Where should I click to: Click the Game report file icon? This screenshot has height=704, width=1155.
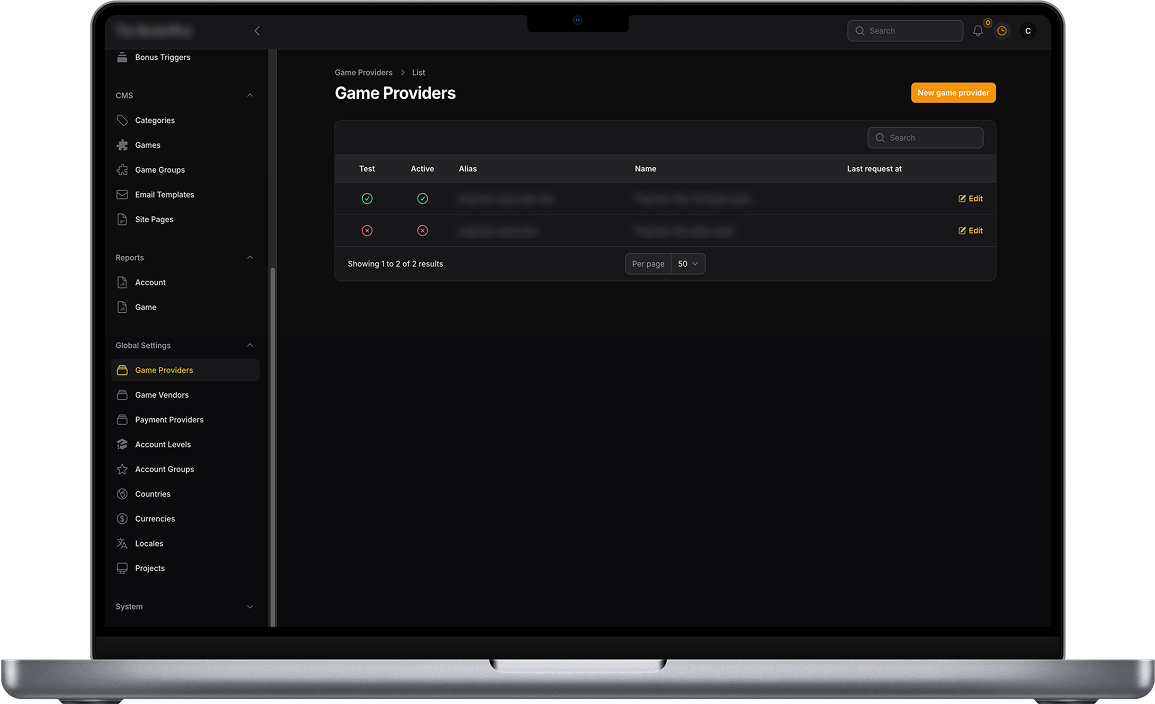click(122, 307)
